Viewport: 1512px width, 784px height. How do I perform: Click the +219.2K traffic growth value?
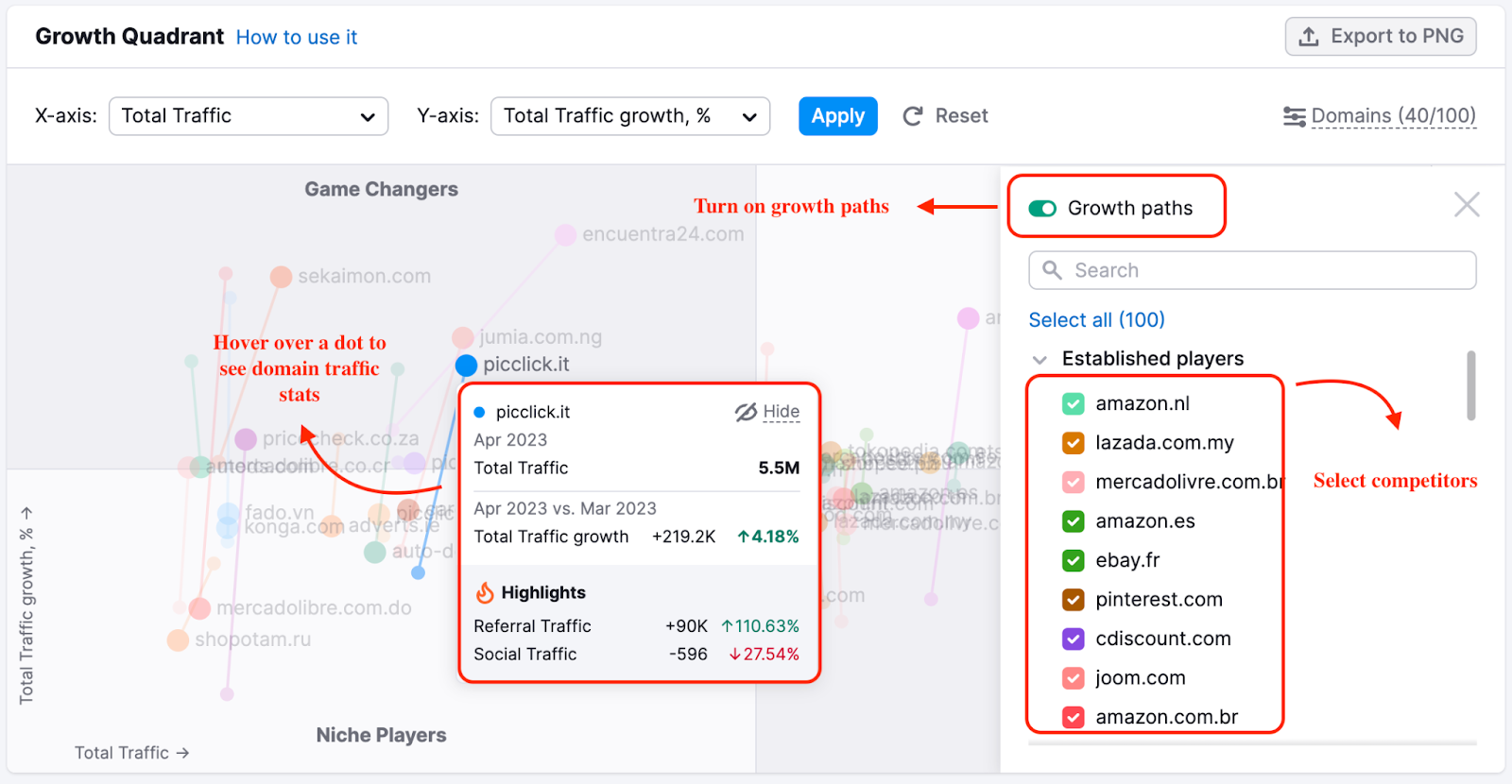tap(684, 537)
